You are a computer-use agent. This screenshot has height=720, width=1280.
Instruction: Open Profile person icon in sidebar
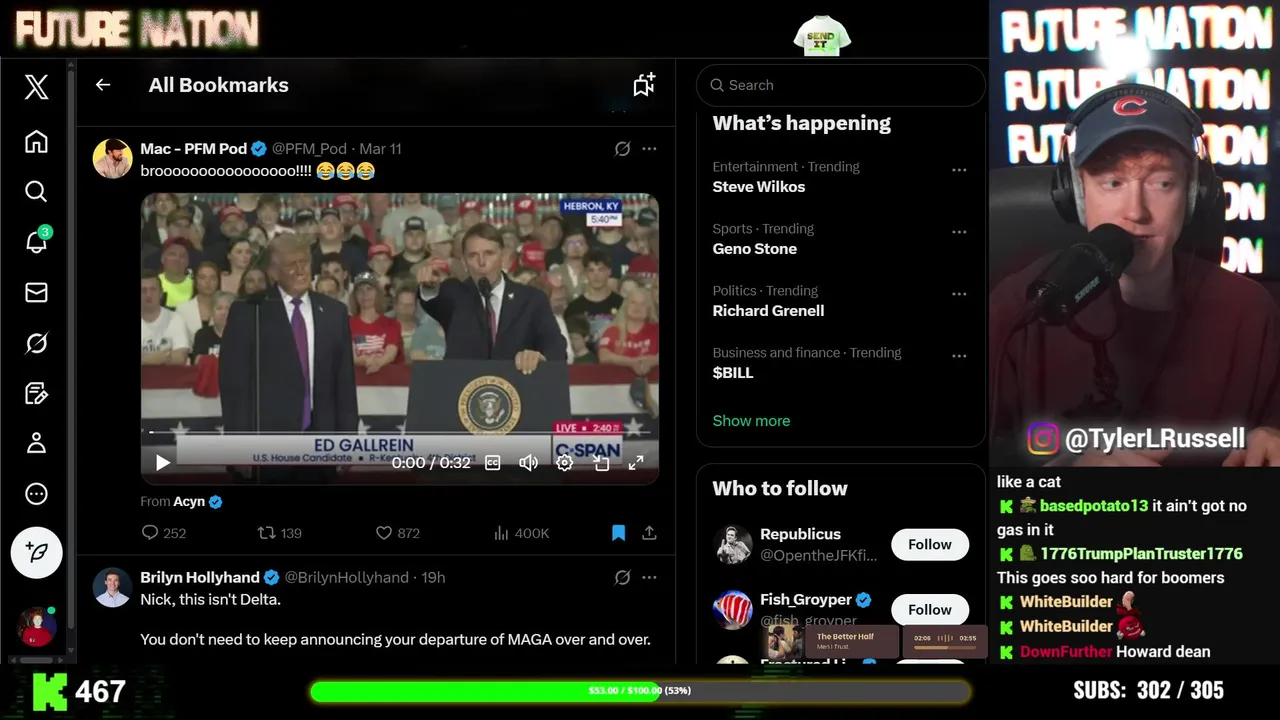click(x=36, y=443)
